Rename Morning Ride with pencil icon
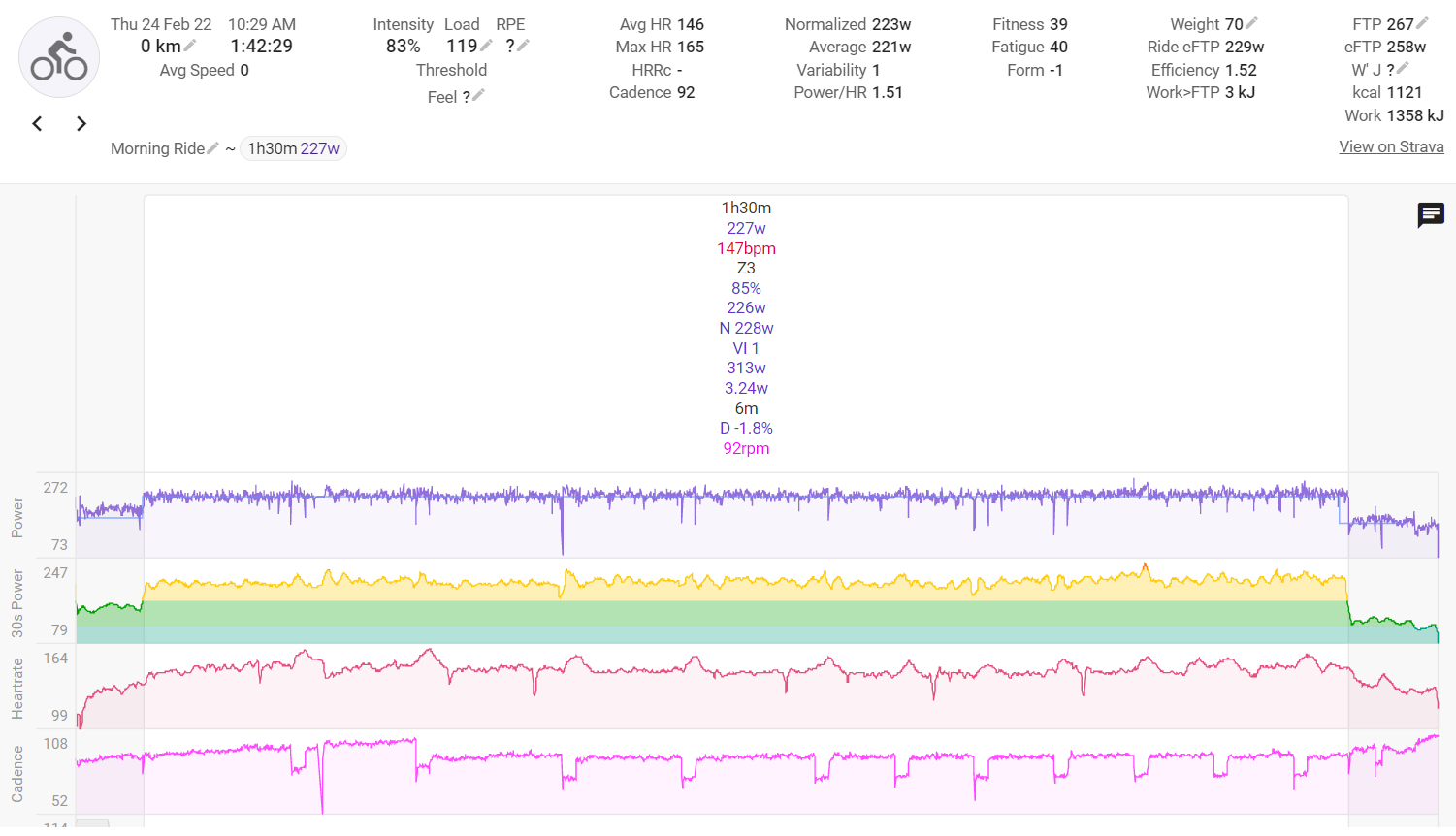 213,148
